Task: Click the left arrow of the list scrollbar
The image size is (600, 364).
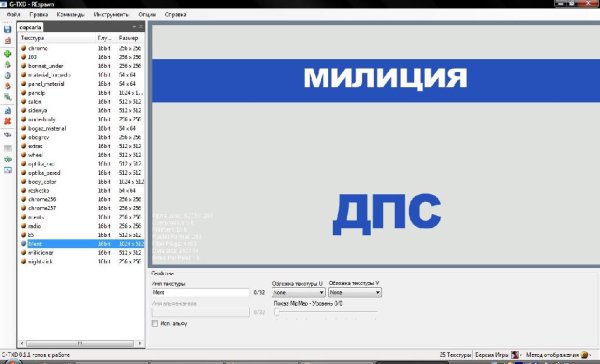Action: pyautogui.click(x=22, y=343)
